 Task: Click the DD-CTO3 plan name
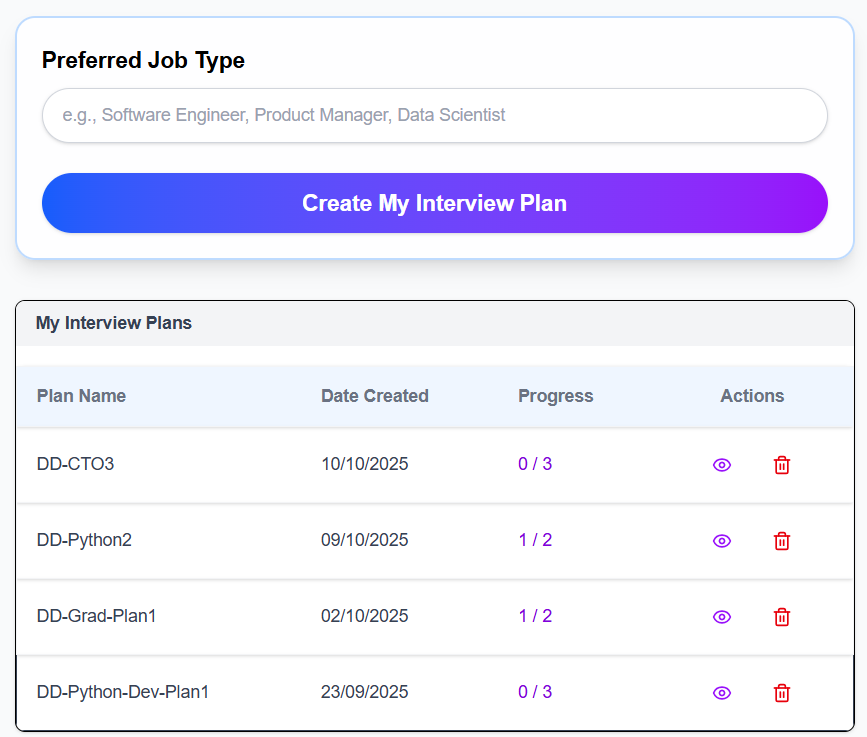coord(75,464)
